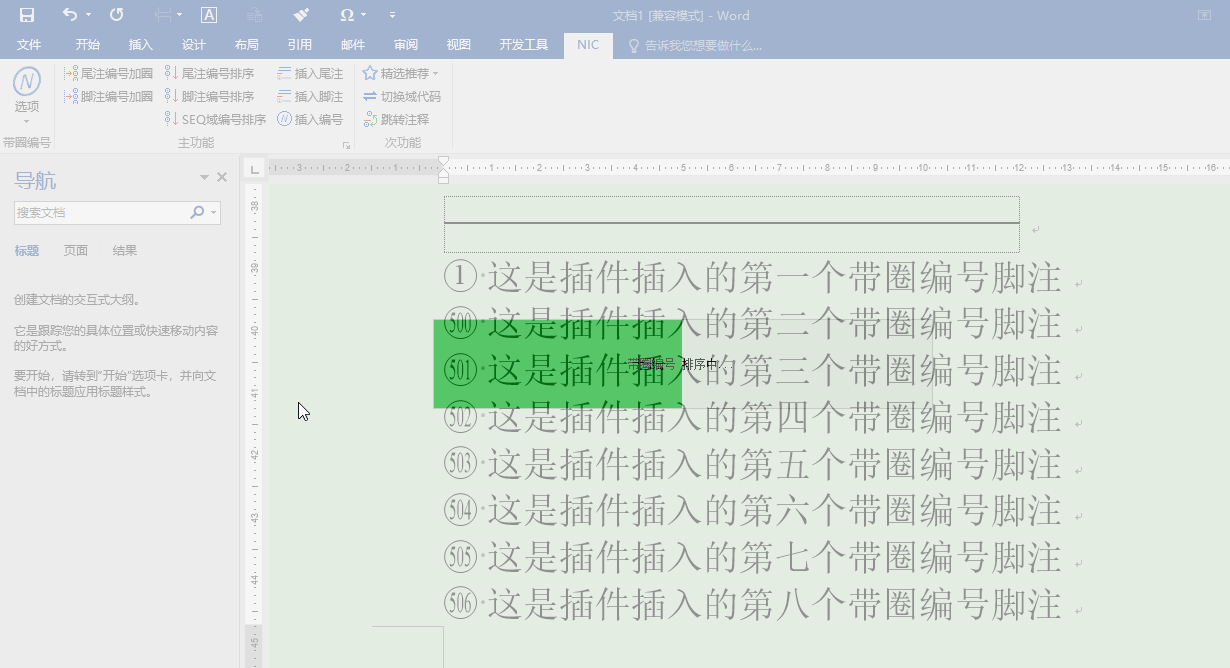Open the 主功能 group dialog launcher

coord(346,145)
